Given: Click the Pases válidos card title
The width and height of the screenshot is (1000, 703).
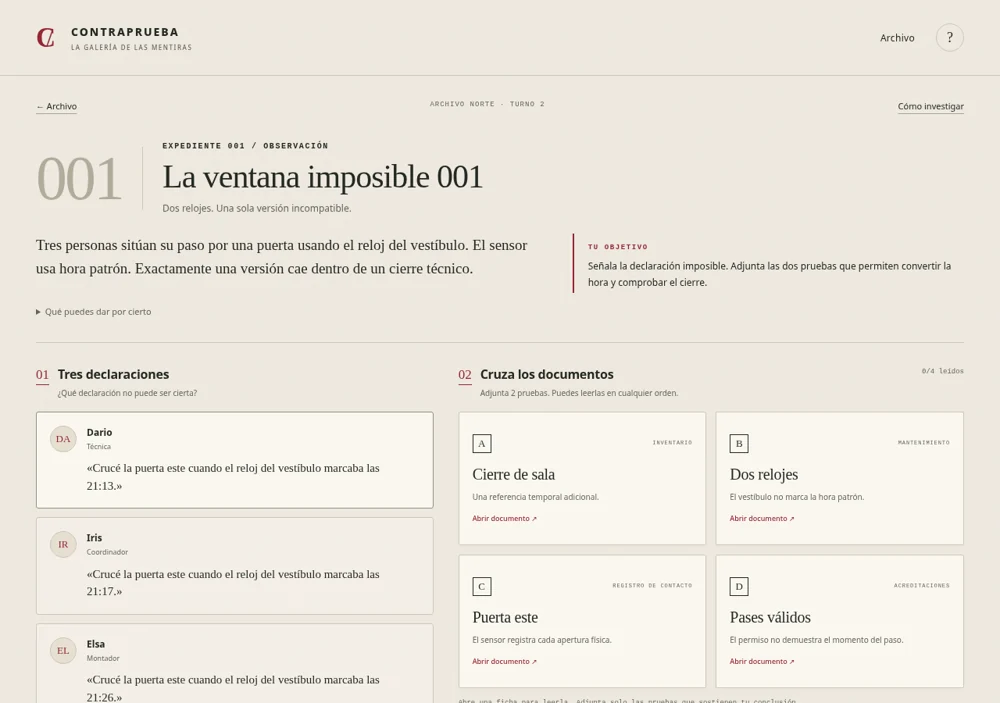Looking at the screenshot, I should tap(770, 618).
